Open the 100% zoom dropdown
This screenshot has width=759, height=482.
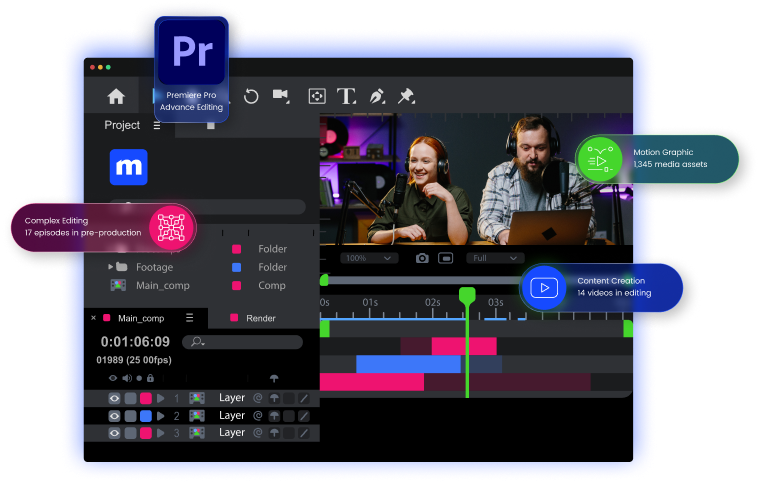click(369, 258)
